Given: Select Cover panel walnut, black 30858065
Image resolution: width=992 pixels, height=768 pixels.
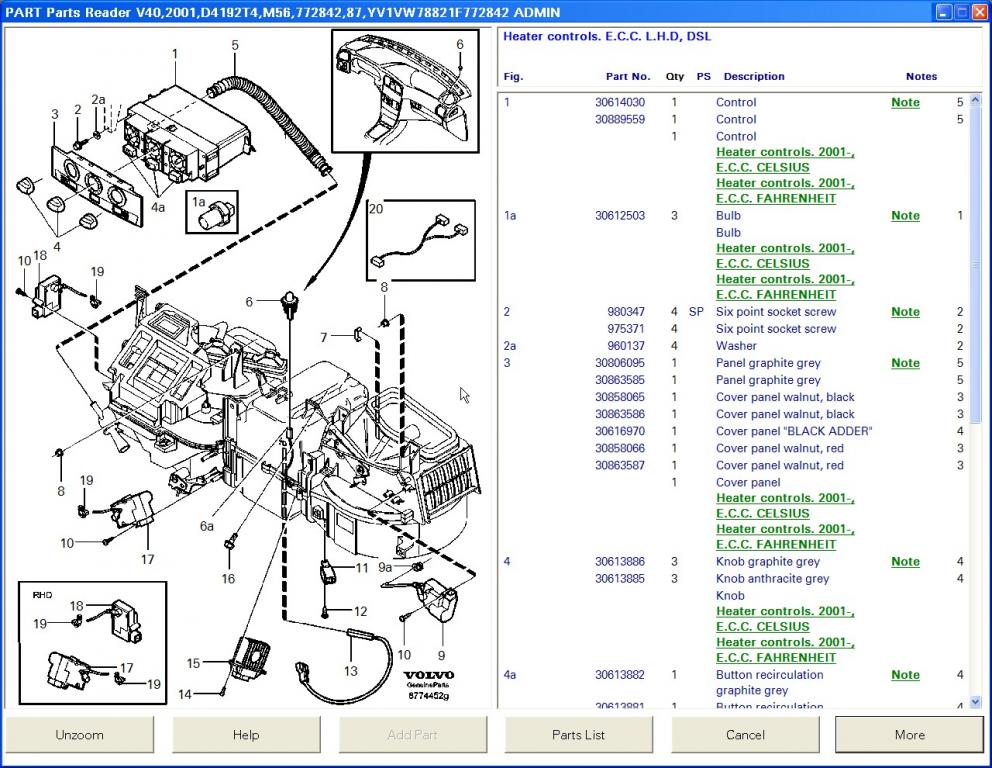Looking at the screenshot, I should pyautogui.click(x=734, y=397).
